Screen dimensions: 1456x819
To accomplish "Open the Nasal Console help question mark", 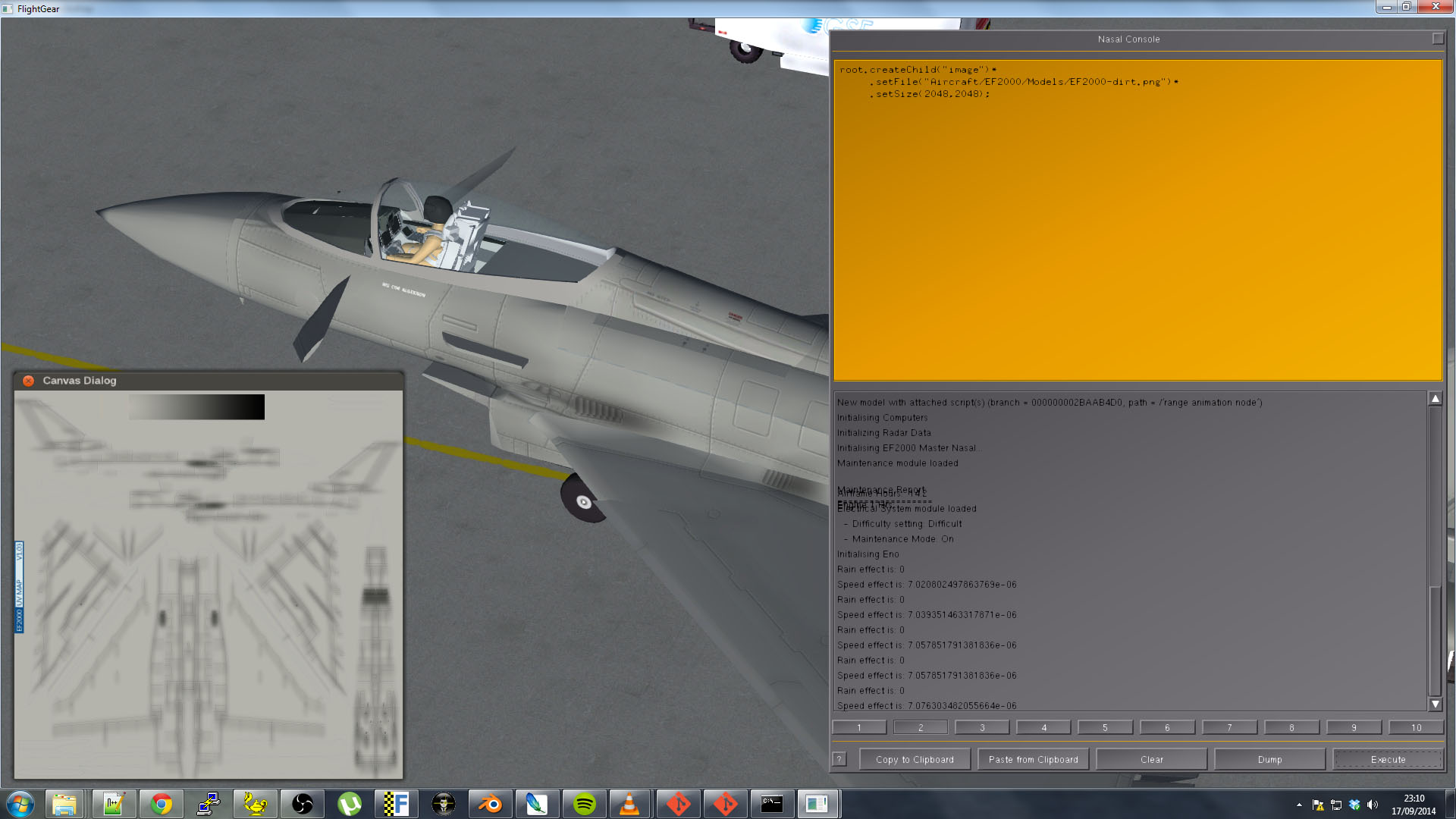I will (839, 759).
